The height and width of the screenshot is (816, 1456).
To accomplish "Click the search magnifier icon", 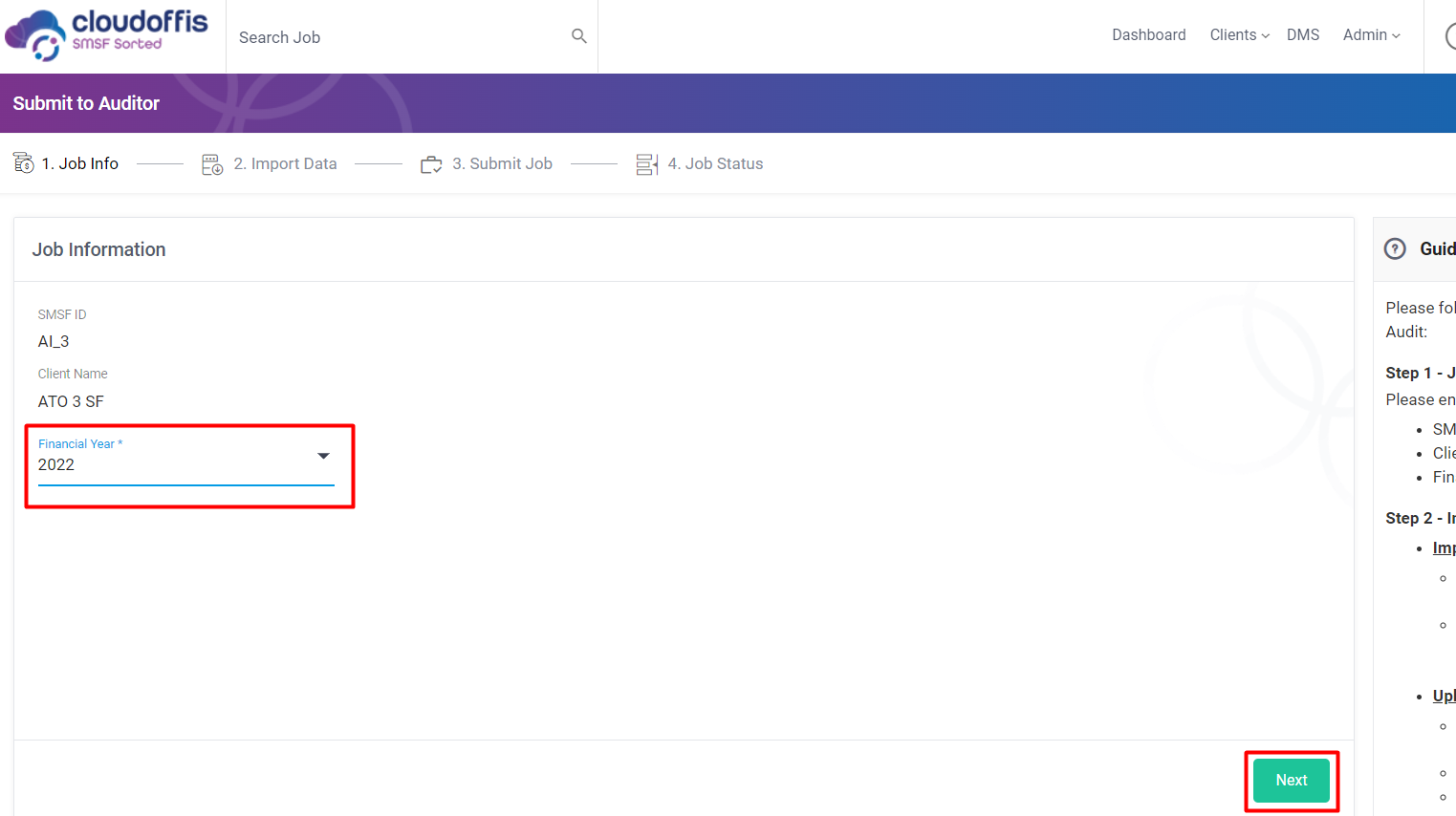I will click(x=578, y=36).
